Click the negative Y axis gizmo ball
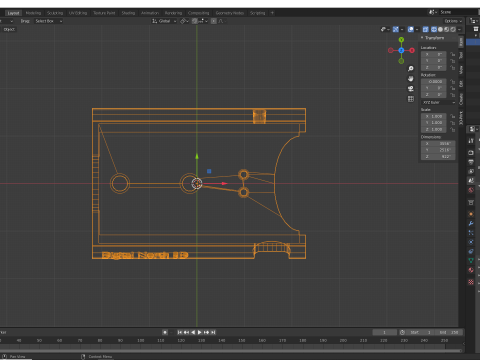The width and height of the screenshot is (480, 360). (401, 61)
